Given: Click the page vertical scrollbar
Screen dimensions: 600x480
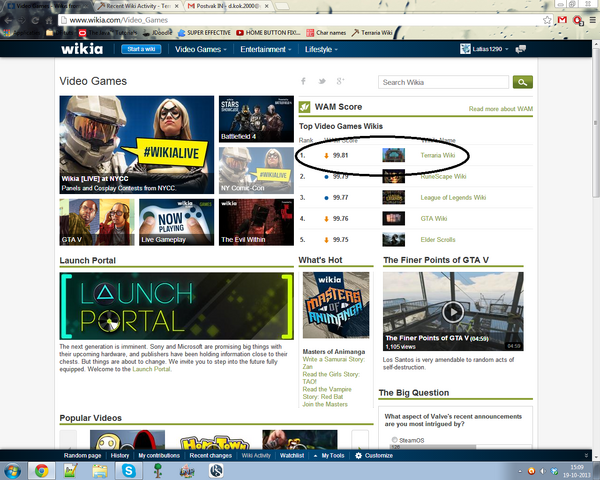Looking at the screenshot, I should point(595,123).
